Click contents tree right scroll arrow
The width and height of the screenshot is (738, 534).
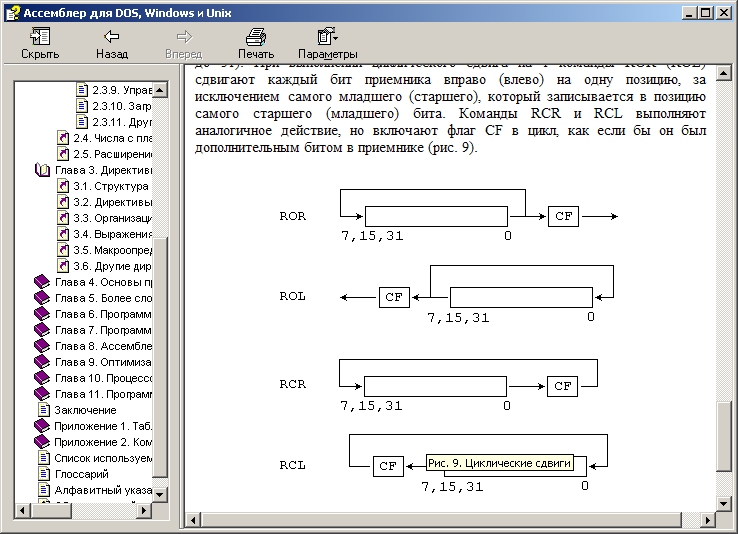(x=144, y=510)
